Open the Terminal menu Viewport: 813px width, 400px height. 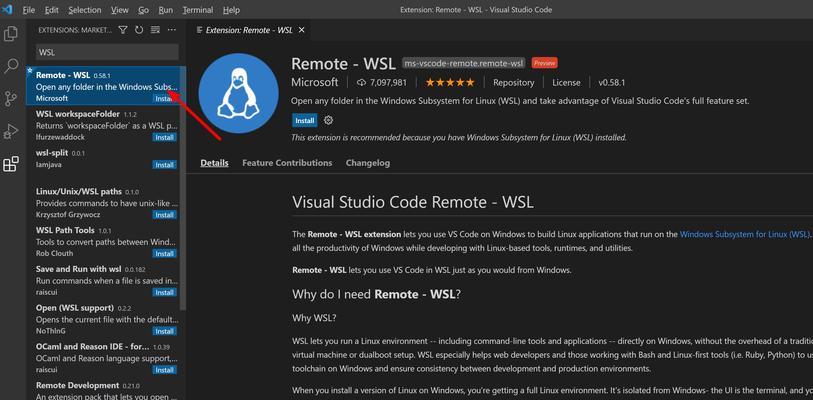click(x=198, y=10)
